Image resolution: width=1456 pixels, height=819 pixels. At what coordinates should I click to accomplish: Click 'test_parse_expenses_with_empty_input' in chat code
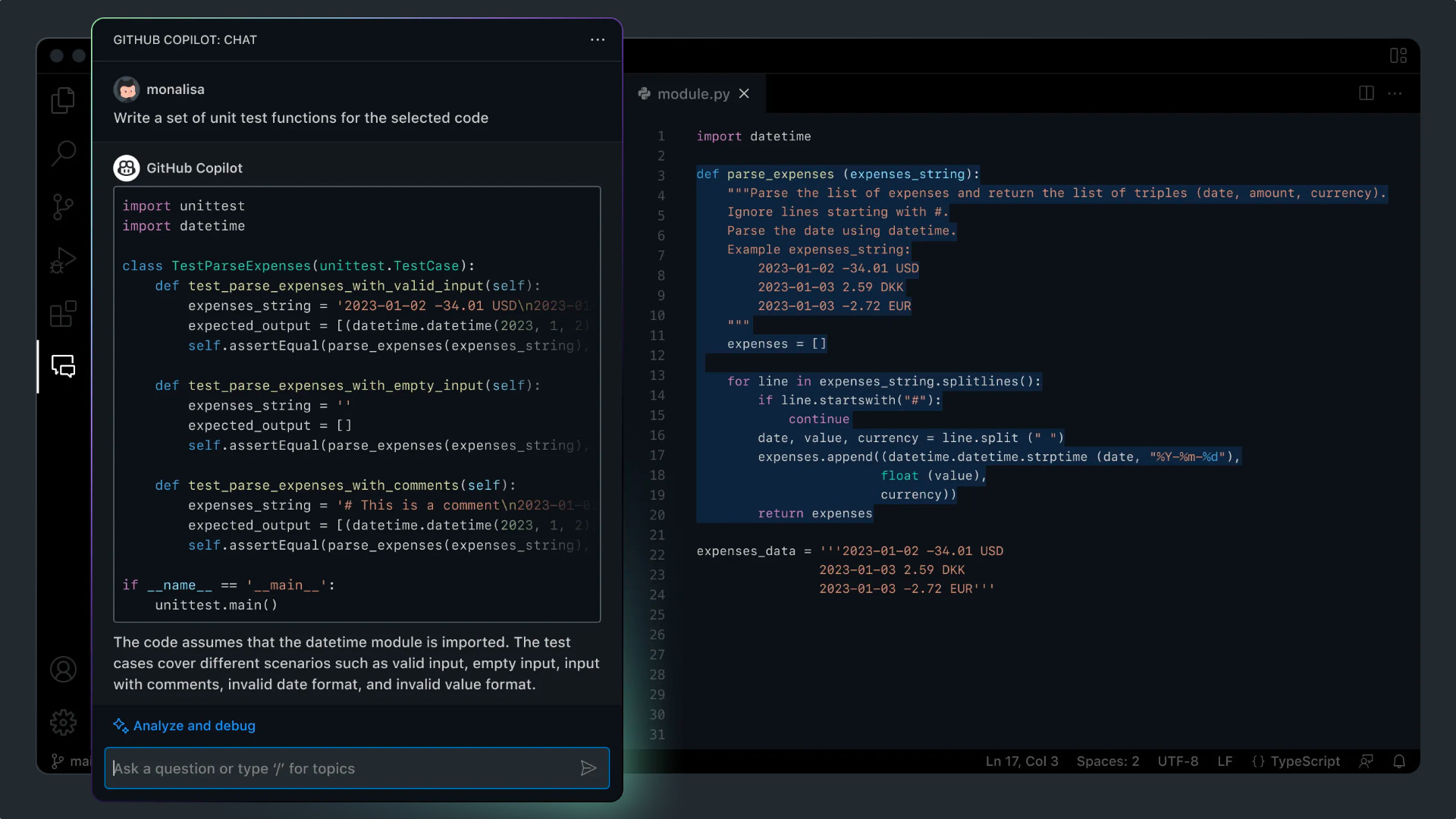click(336, 386)
